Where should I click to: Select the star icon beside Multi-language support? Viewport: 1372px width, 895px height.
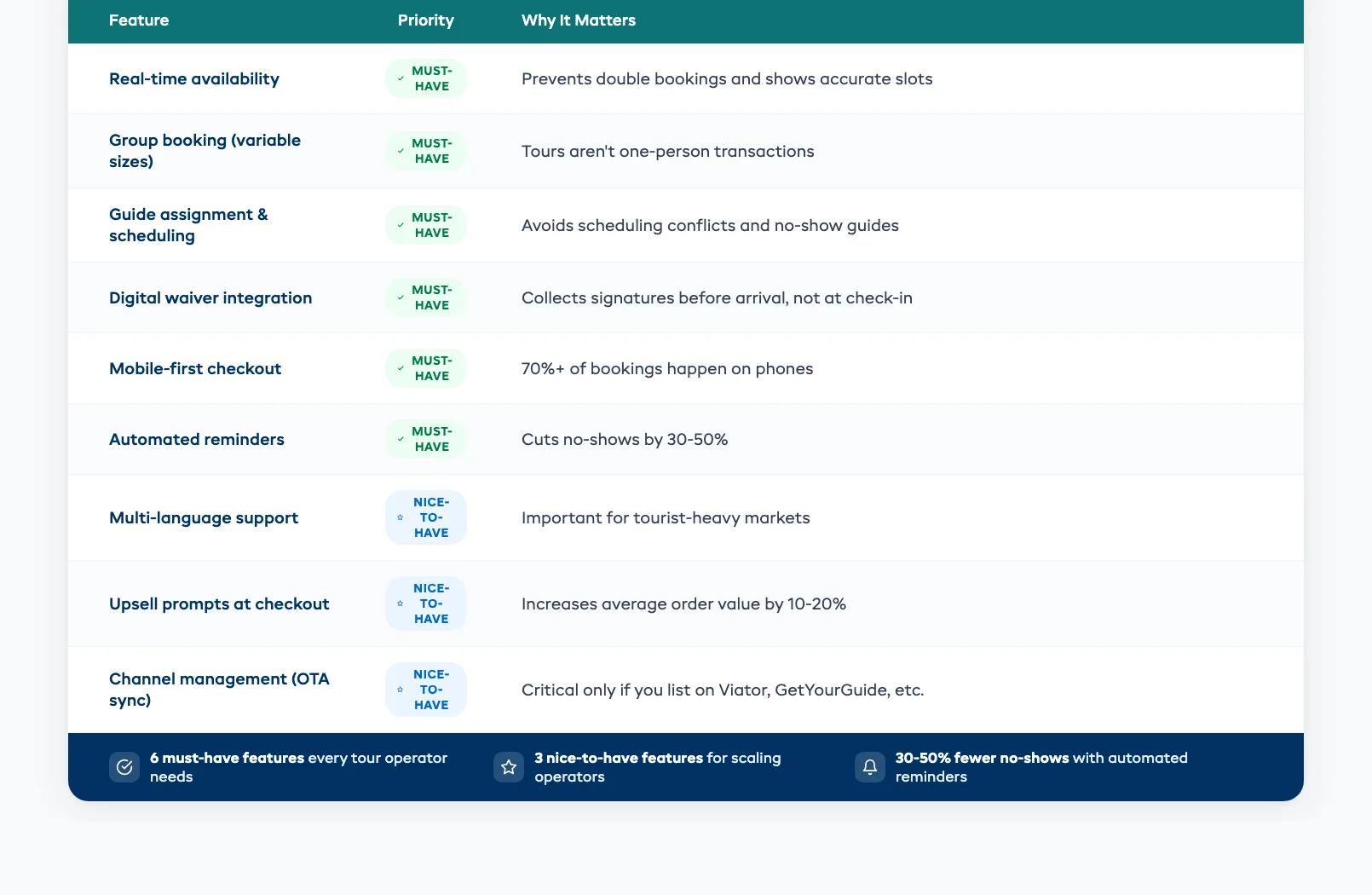click(399, 517)
